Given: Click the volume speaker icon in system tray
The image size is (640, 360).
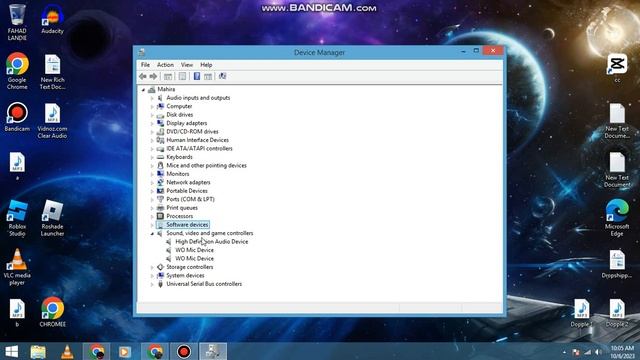Looking at the screenshot, I should [598, 352].
